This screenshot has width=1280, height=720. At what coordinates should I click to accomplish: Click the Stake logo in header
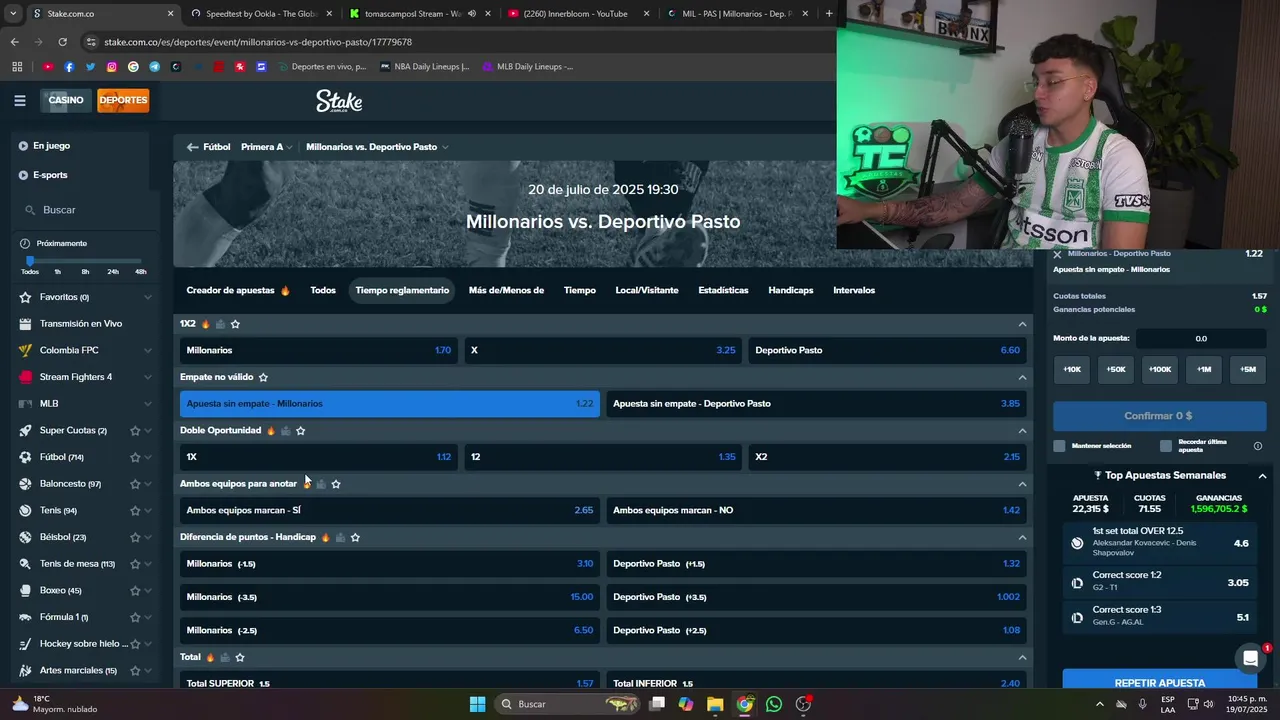pyautogui.click(x=339, y=101)
